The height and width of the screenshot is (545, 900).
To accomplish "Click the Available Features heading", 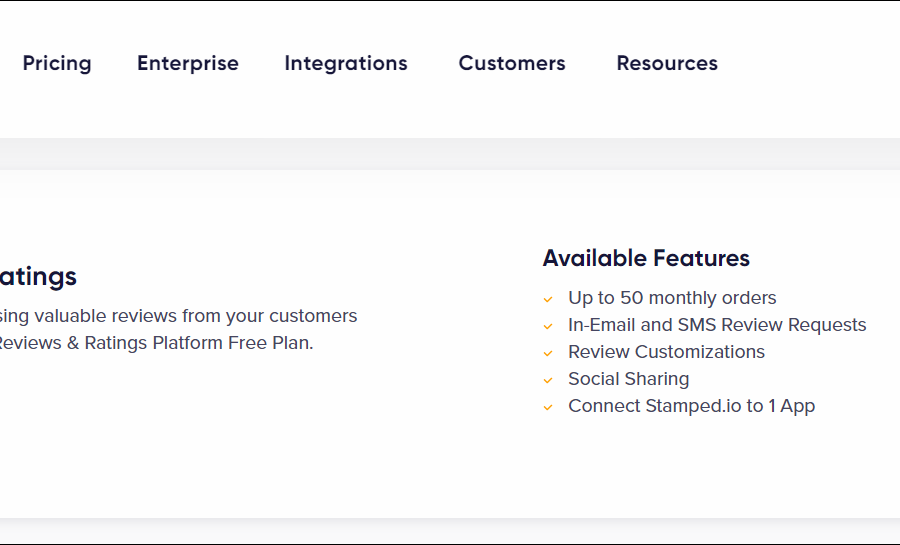I will (x=646, y=258).
